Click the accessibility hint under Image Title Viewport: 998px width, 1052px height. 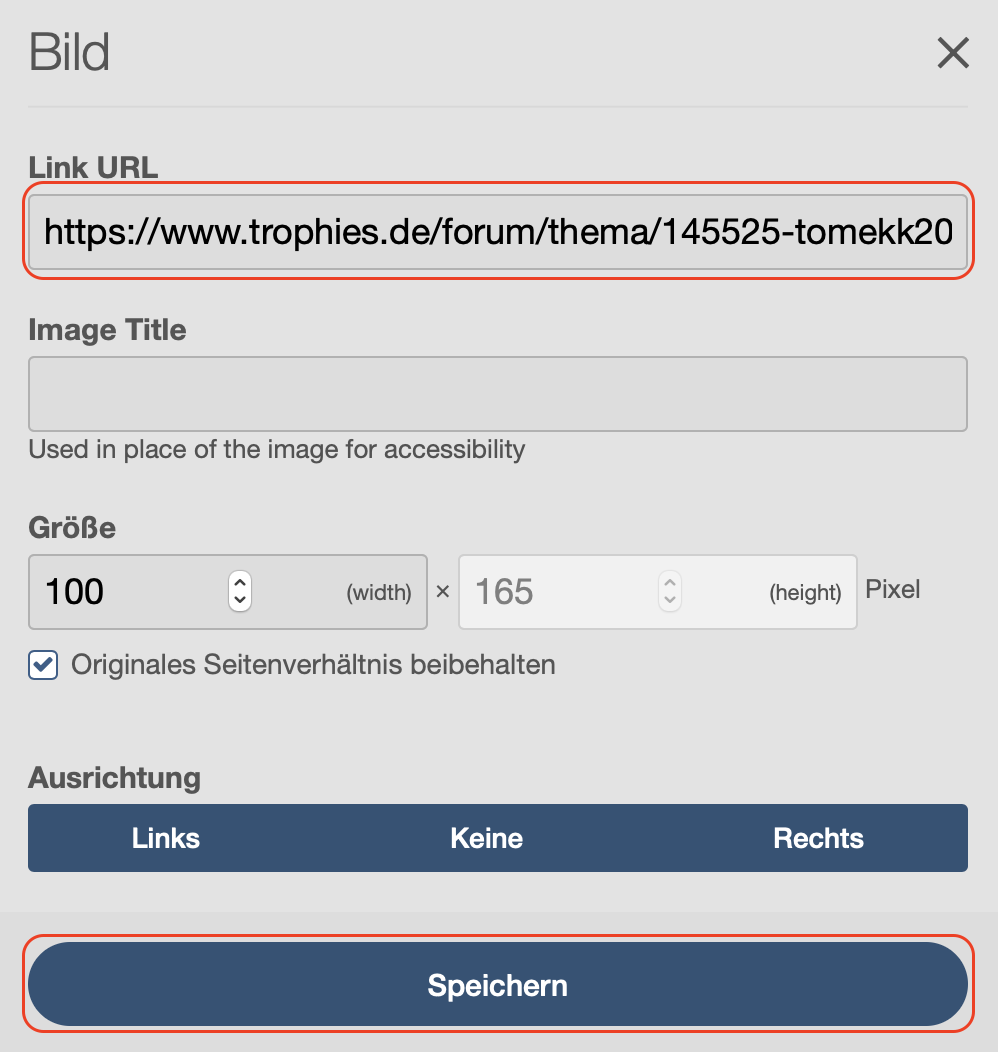pos(276,449)
